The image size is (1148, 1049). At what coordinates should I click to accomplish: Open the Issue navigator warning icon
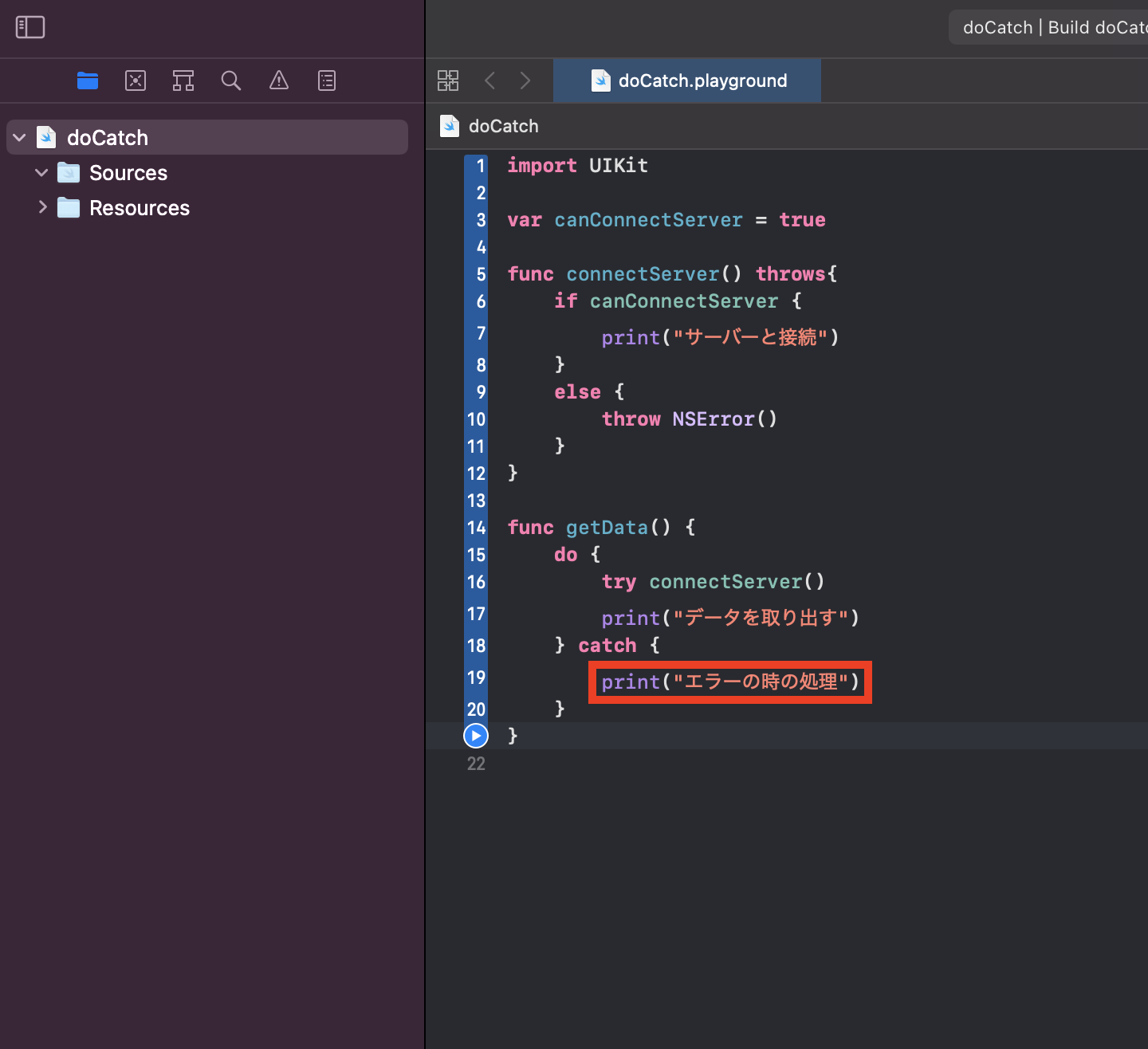pyautogui.click(x=279, y=81)
